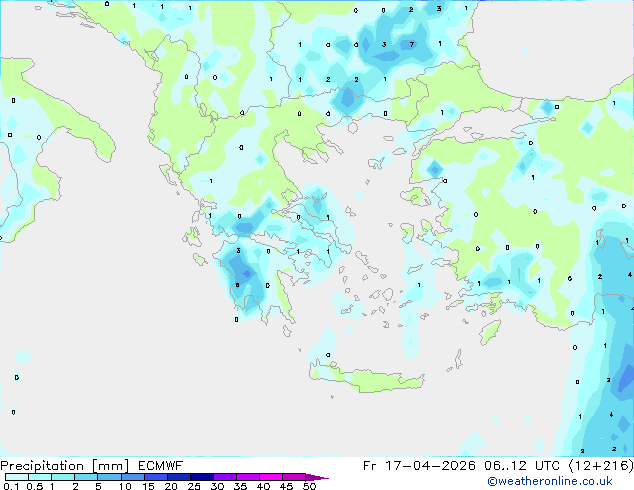Click the legend label '50'

point(309,486)
